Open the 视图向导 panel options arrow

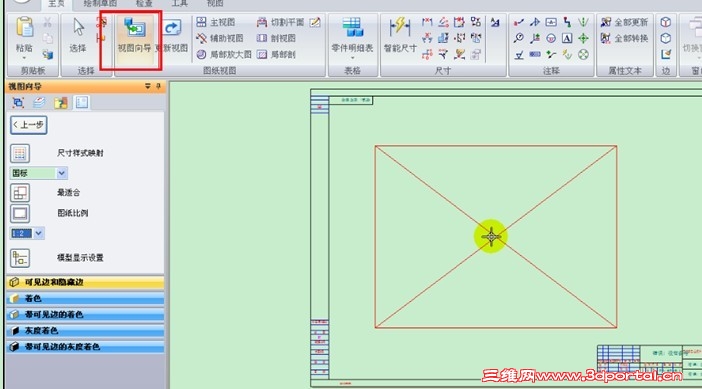(148, 86)
